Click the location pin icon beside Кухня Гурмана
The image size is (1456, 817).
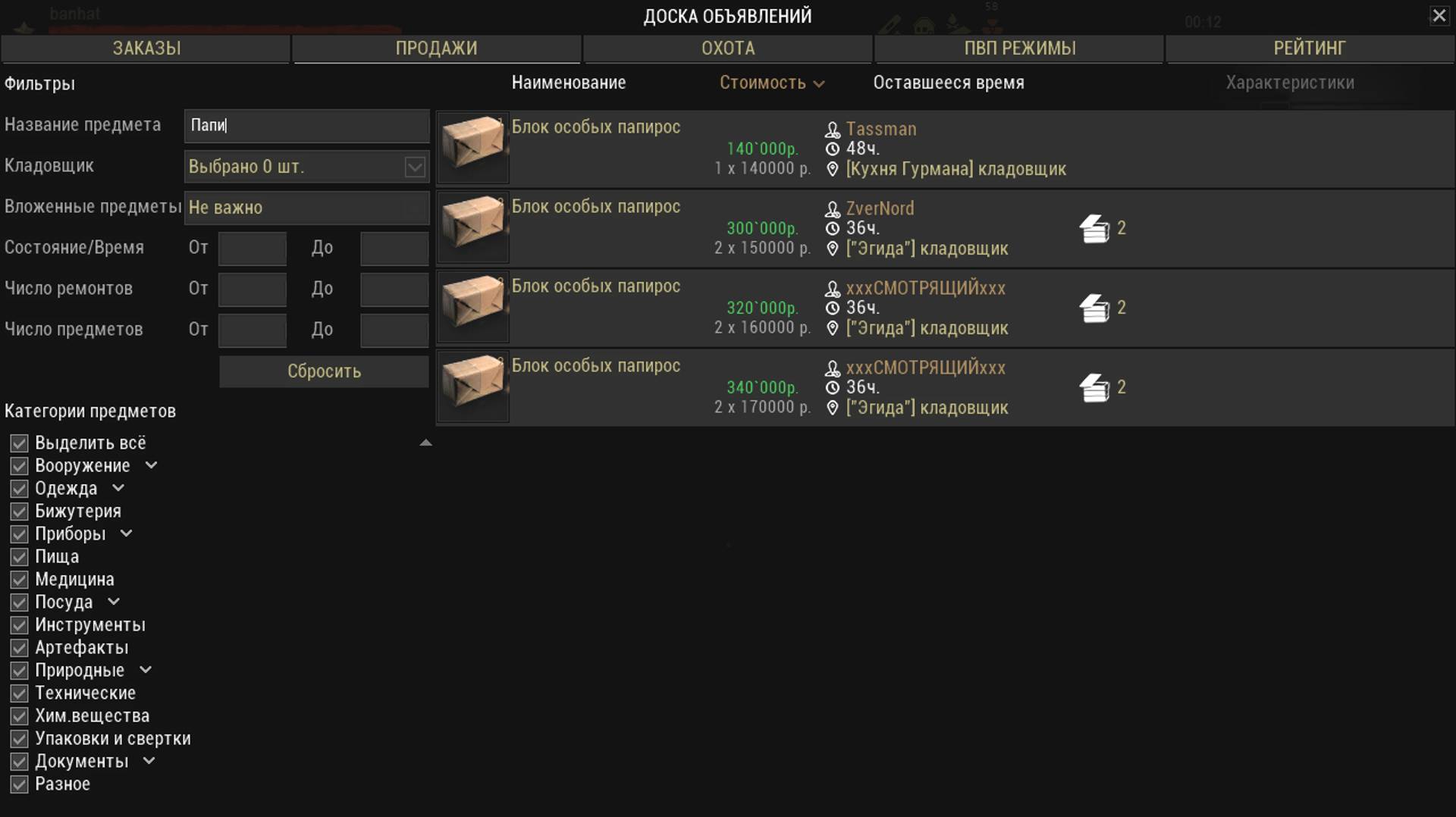[x=832, y=169]
